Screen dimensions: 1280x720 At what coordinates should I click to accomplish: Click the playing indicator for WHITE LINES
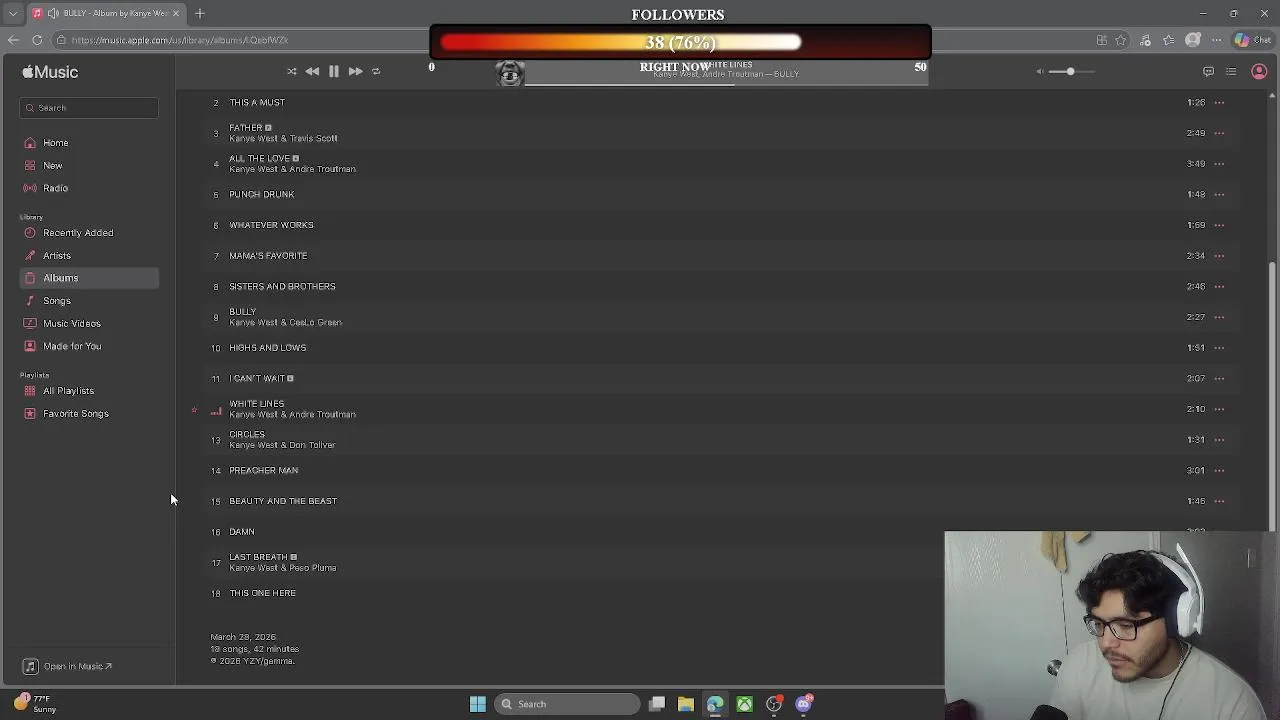click(216, 410)
